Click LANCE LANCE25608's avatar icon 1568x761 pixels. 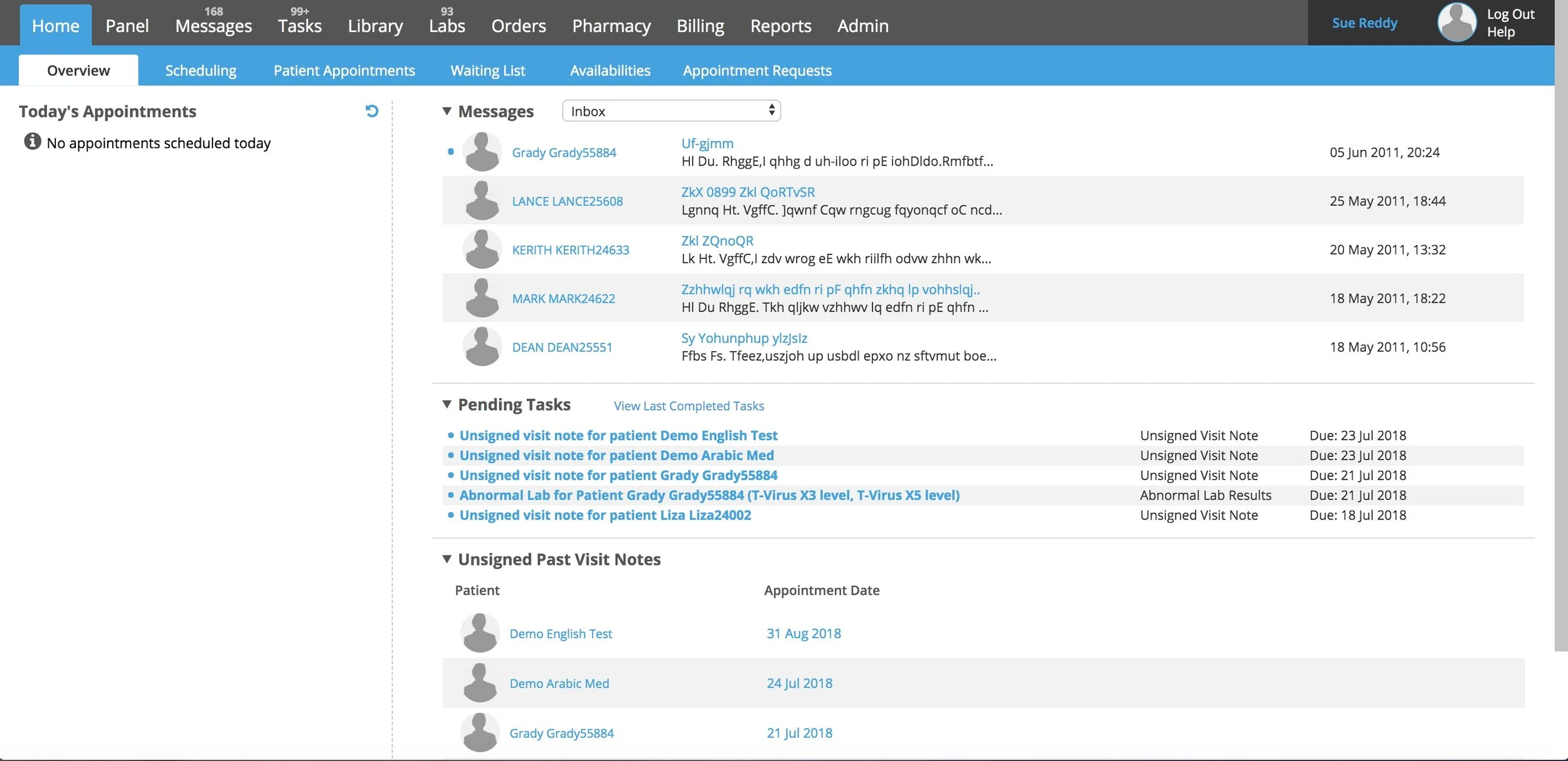[x=482, y=201]
